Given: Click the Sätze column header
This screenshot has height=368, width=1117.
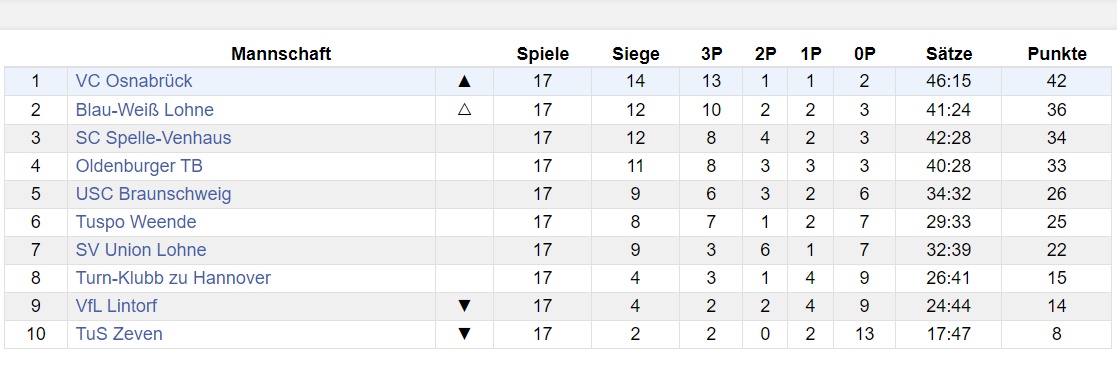Looking at the screenshot, I should [949, 54].
